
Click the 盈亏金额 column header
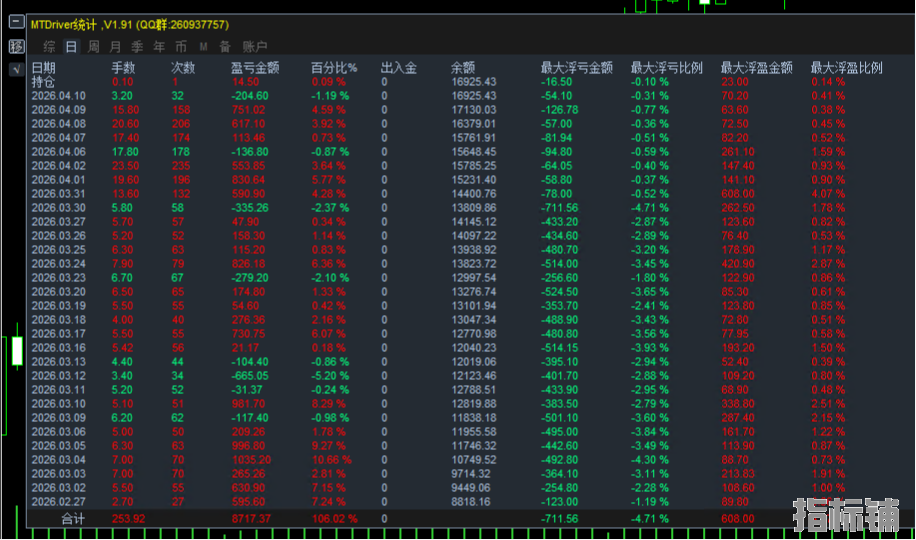tap(254, 68)
